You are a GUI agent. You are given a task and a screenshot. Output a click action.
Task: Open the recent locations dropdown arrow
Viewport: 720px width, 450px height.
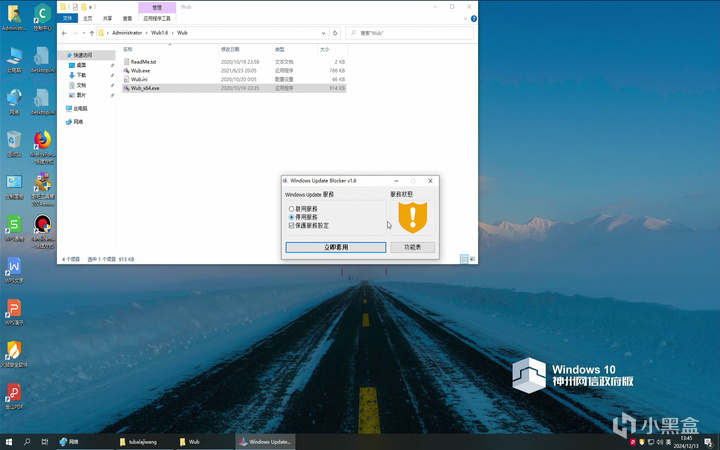click(84, 33)
